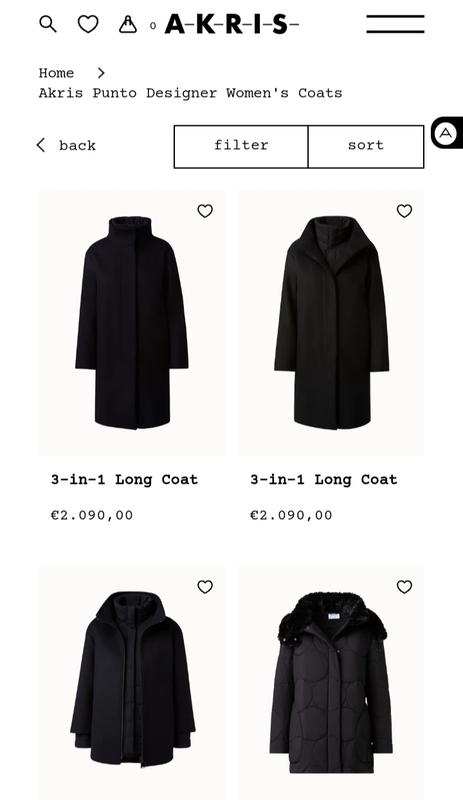Open the filter options
463x800 pixels.
click(x=241, y=146)
